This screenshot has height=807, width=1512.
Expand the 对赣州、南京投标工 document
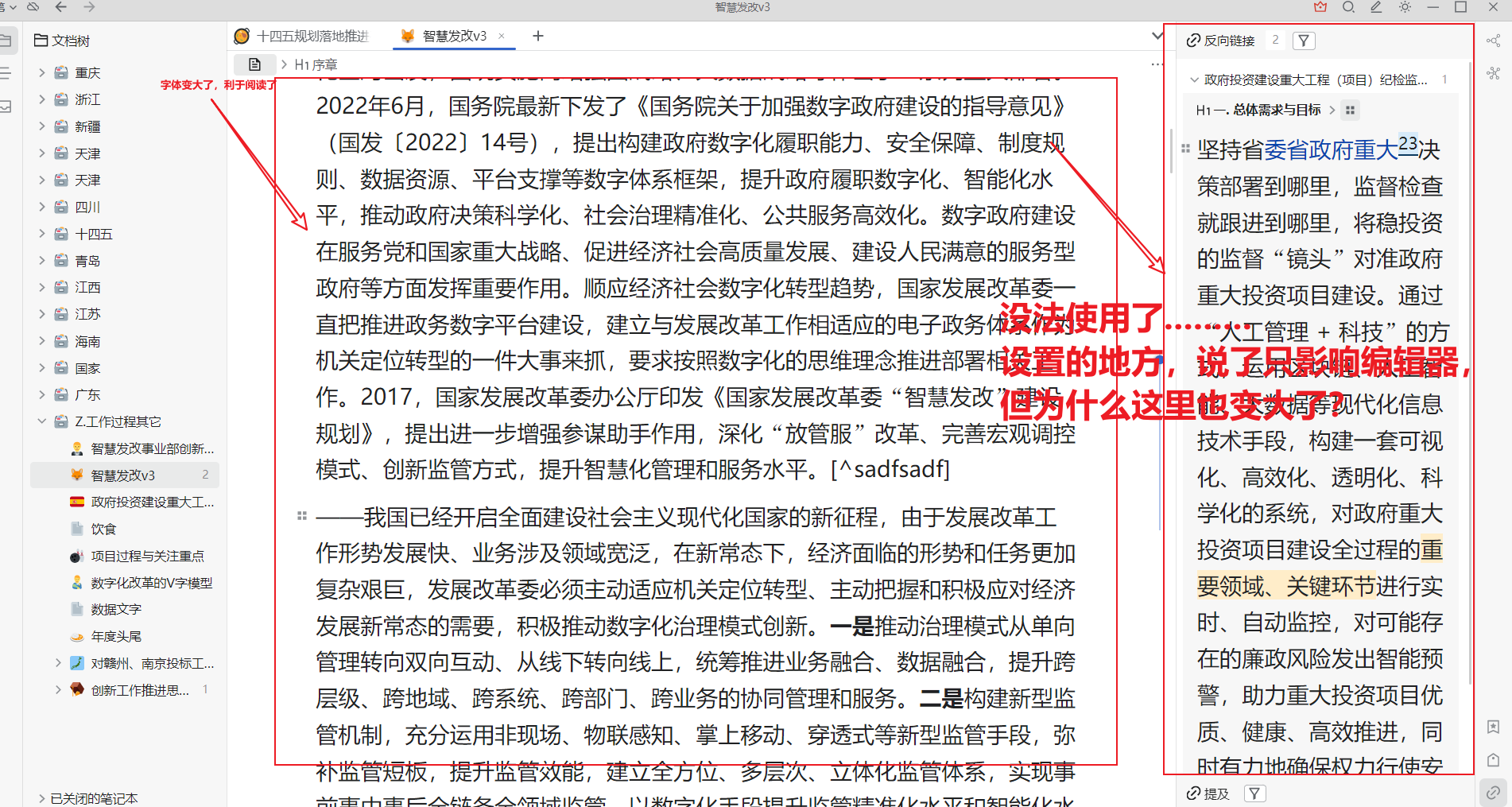coord(58,662)
